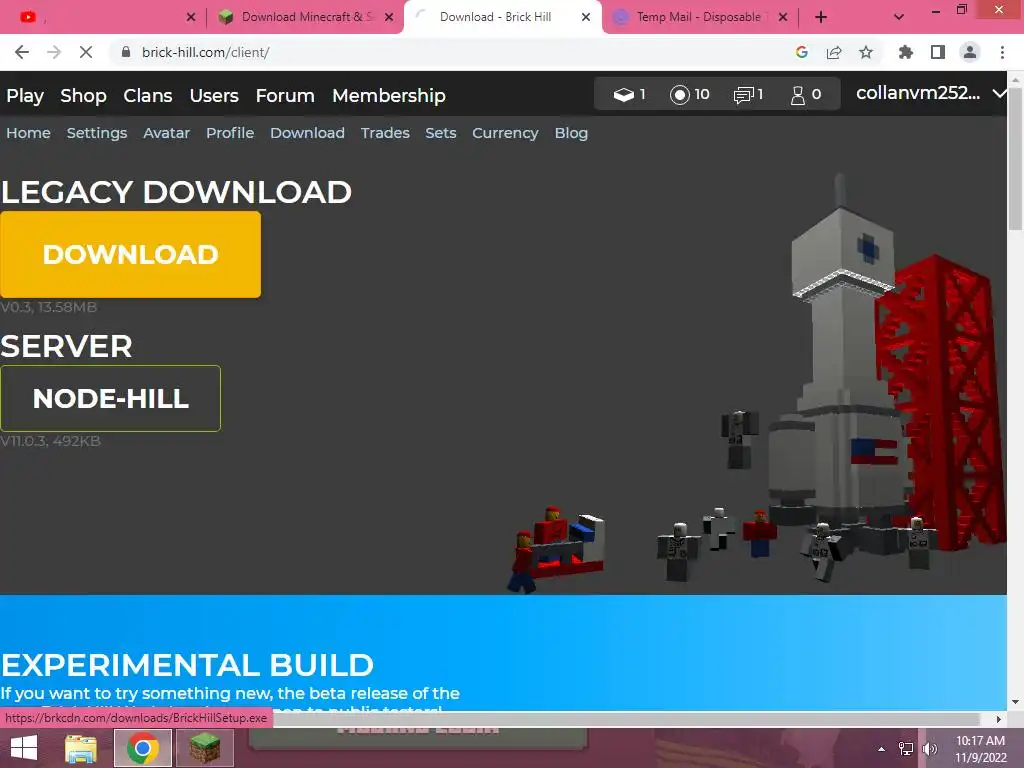This screenshot has height=768, width=1024.
Task: Click the padlock site info icon
Action: pyautogui.click(x=126, y=52)
